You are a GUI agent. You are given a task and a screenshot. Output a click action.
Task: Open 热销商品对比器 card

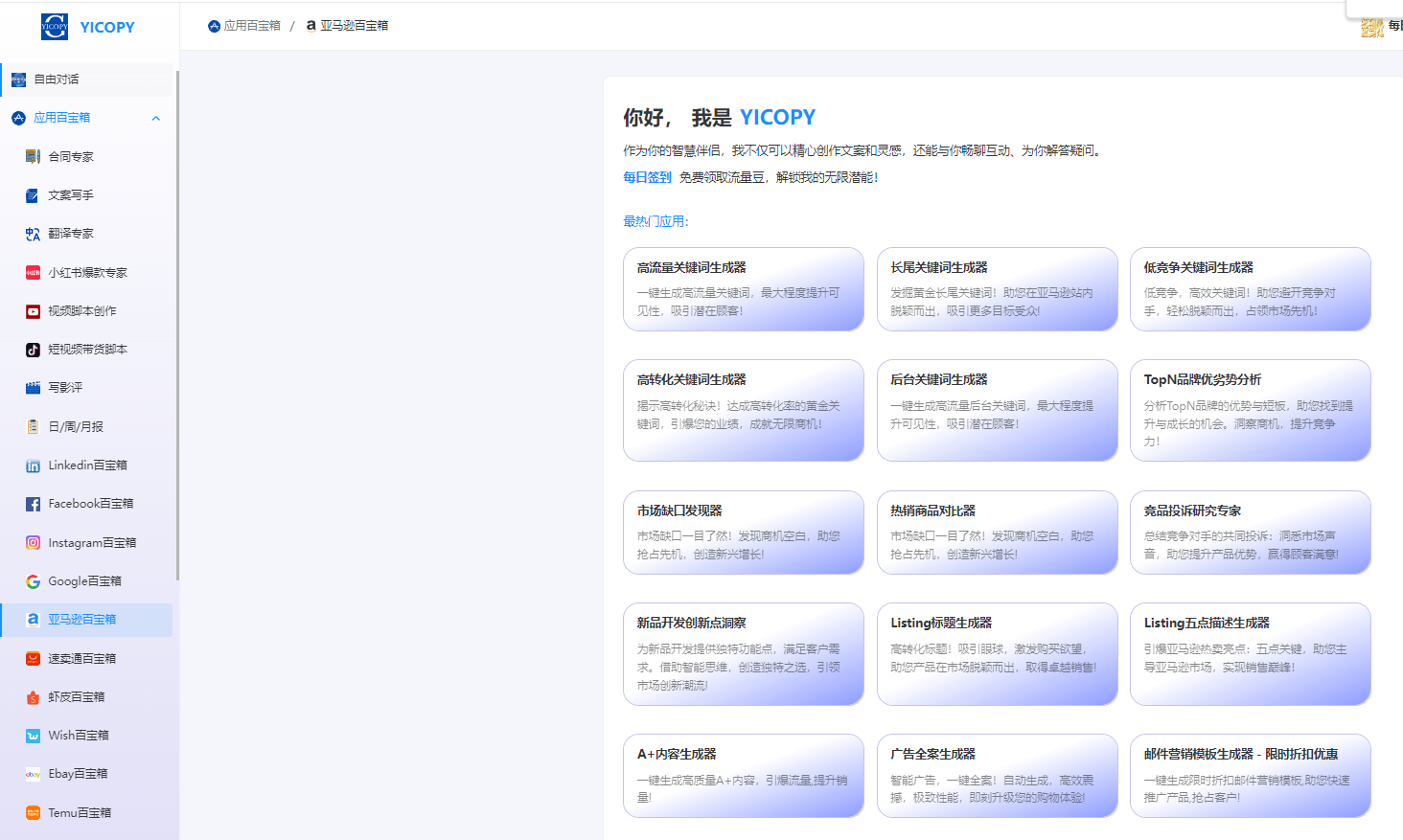click(x=997, y=533)
